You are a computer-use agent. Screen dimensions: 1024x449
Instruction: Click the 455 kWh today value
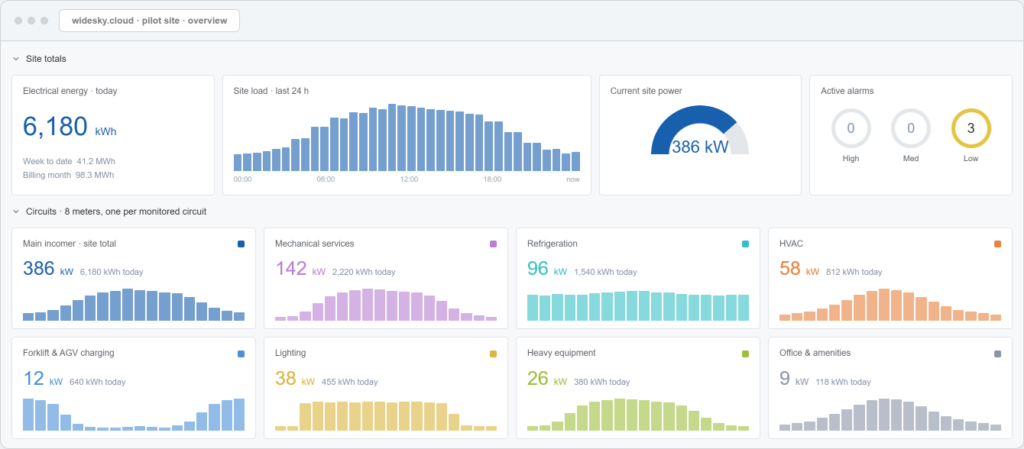pos(349,382)
